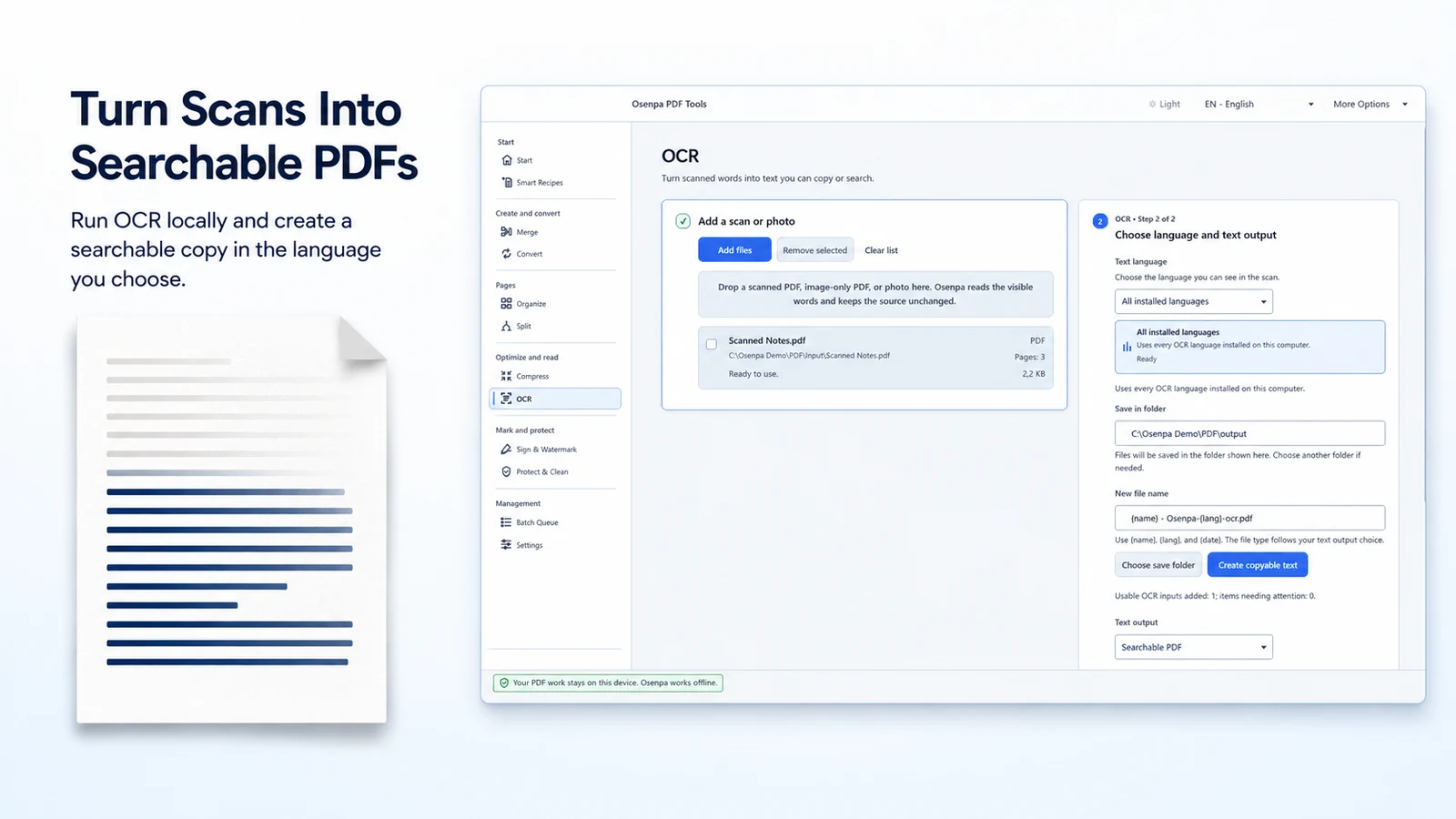Screen dimensions: 1456x819
Task: Click the "Add a scan or photo" heading
Action: click(x=746, y=221)
